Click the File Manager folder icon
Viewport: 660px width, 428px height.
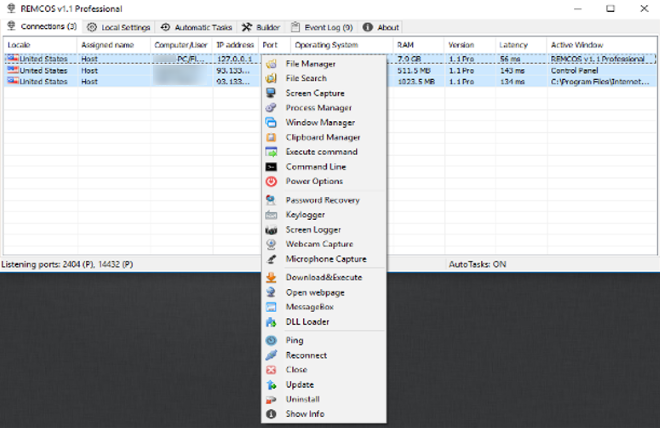point(271,64)
